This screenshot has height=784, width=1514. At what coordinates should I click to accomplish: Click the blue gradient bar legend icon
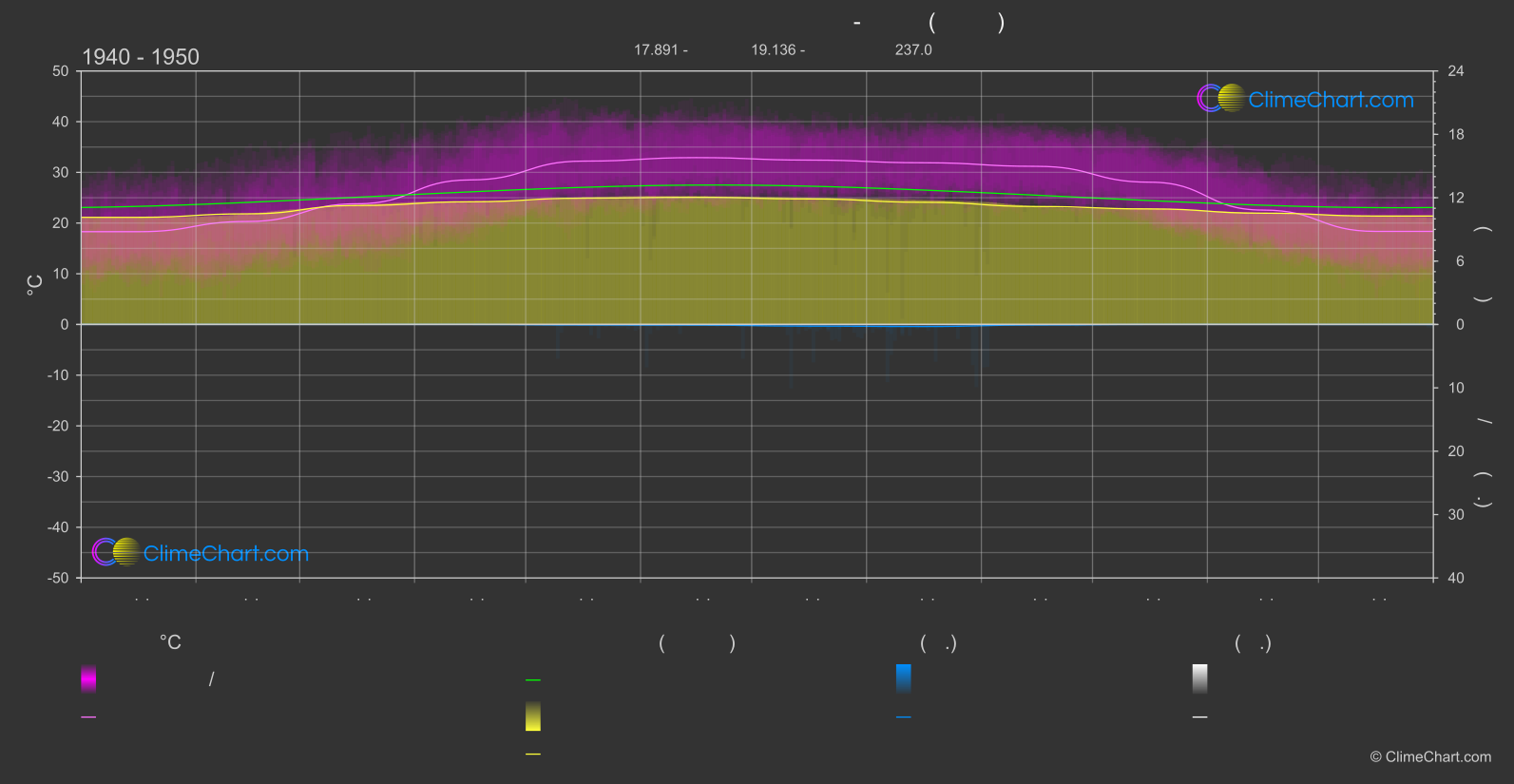coord(904,679)
